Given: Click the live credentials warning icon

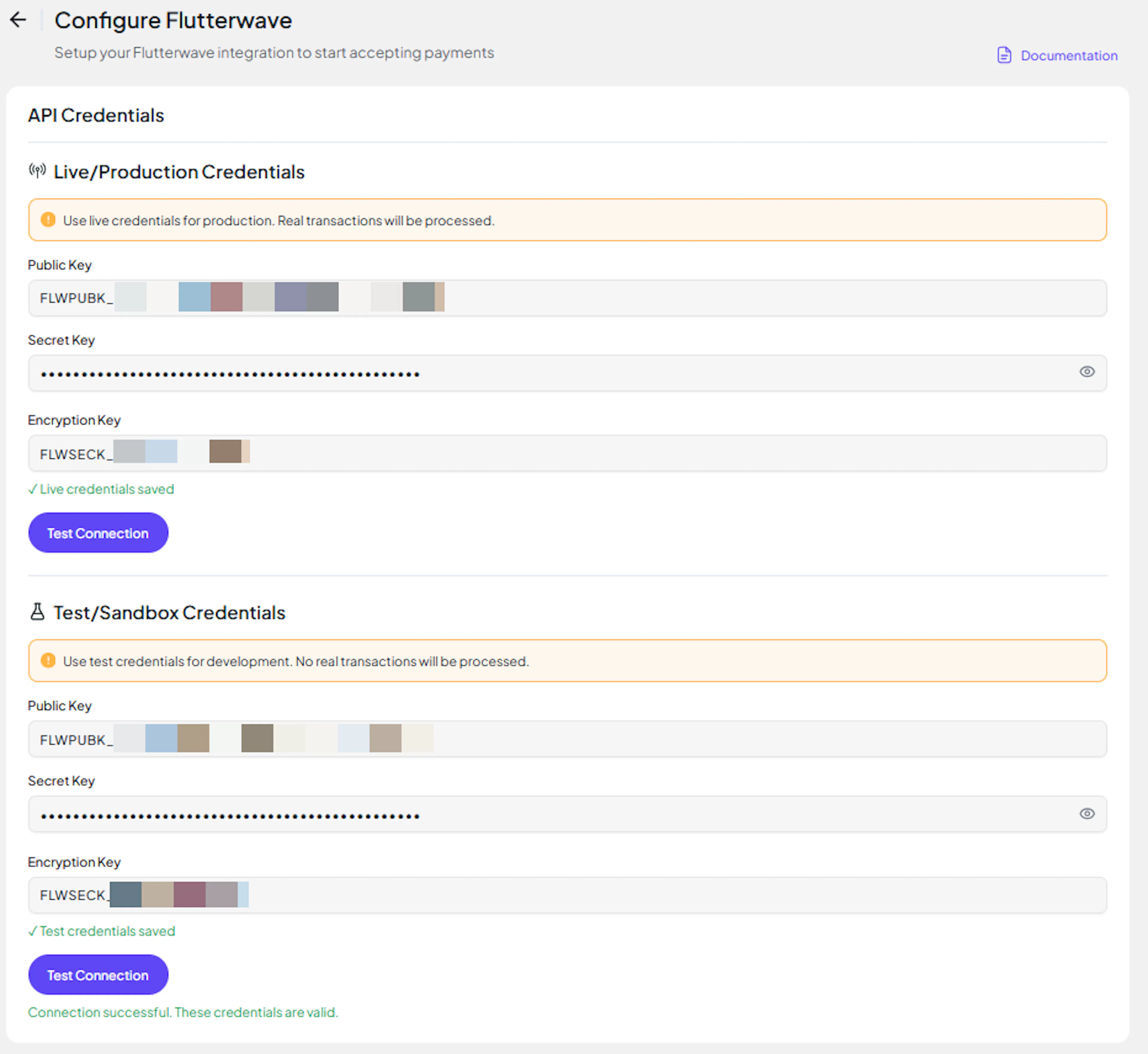Looking at the screenshot, I should [x=48, y=220].
